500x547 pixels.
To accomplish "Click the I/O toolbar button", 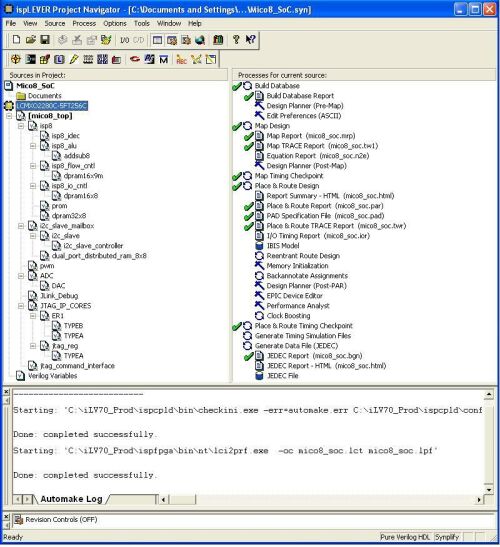I will (x=125, y=40).
